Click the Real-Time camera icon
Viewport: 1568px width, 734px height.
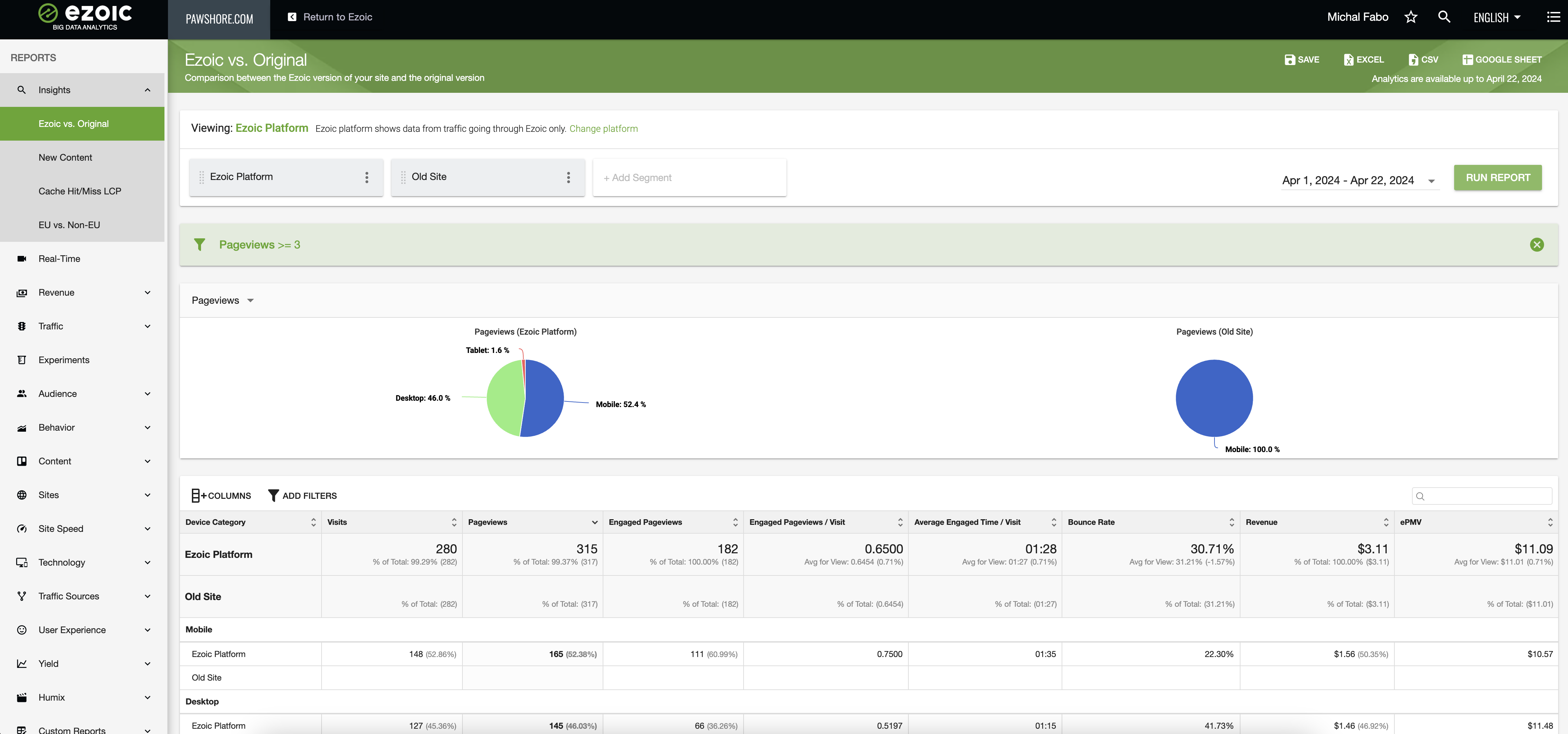point(22,259)
